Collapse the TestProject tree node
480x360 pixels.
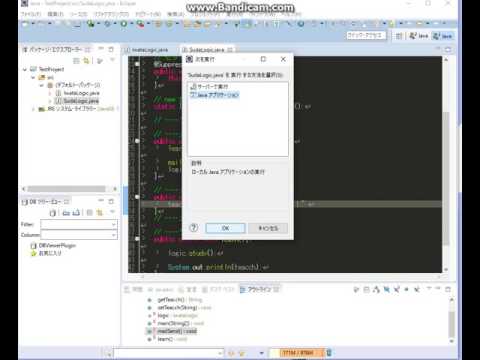click(x=25, y=69)
